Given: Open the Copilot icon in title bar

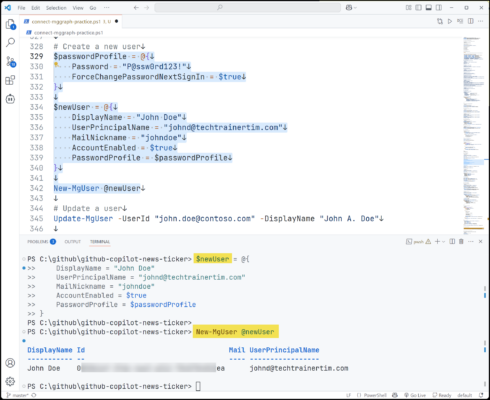Looking at the screenshot, I should 349,7.
